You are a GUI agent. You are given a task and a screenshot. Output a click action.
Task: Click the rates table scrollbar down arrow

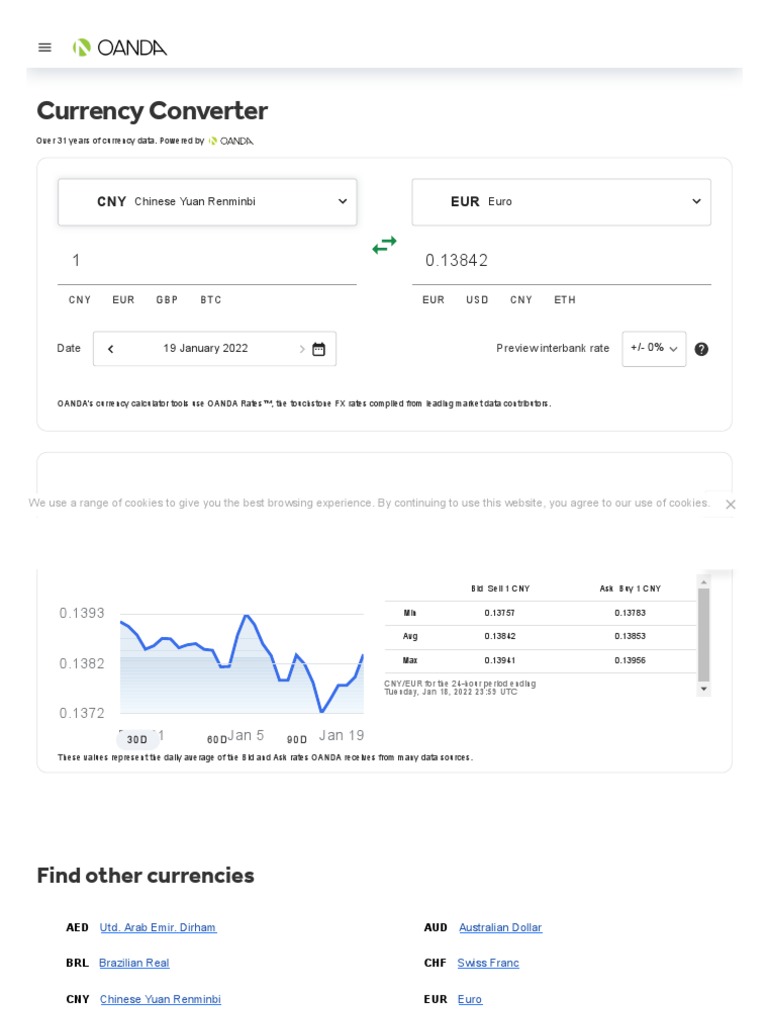coord(703,689)
